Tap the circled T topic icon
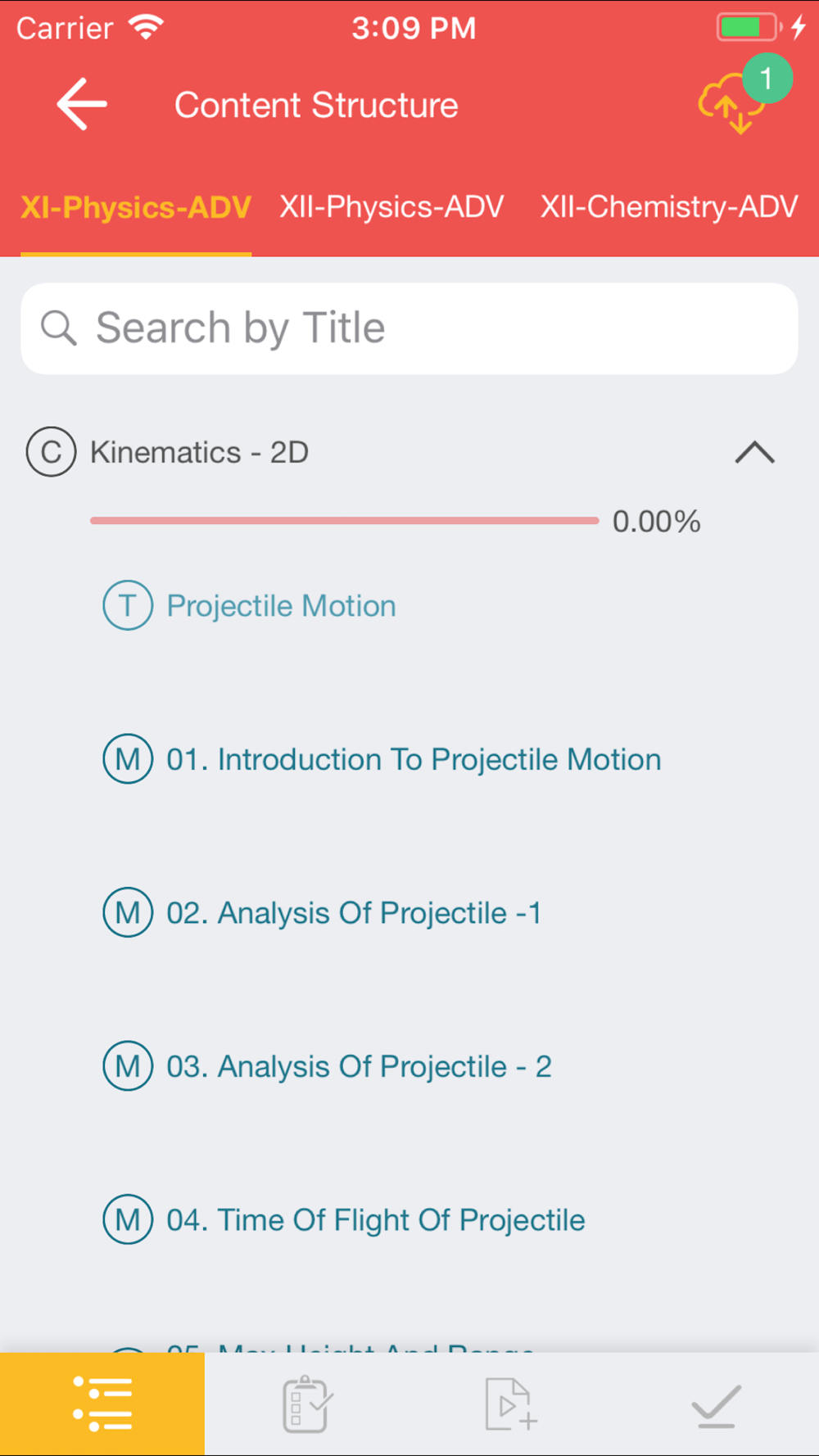 [x=128, y=605]
